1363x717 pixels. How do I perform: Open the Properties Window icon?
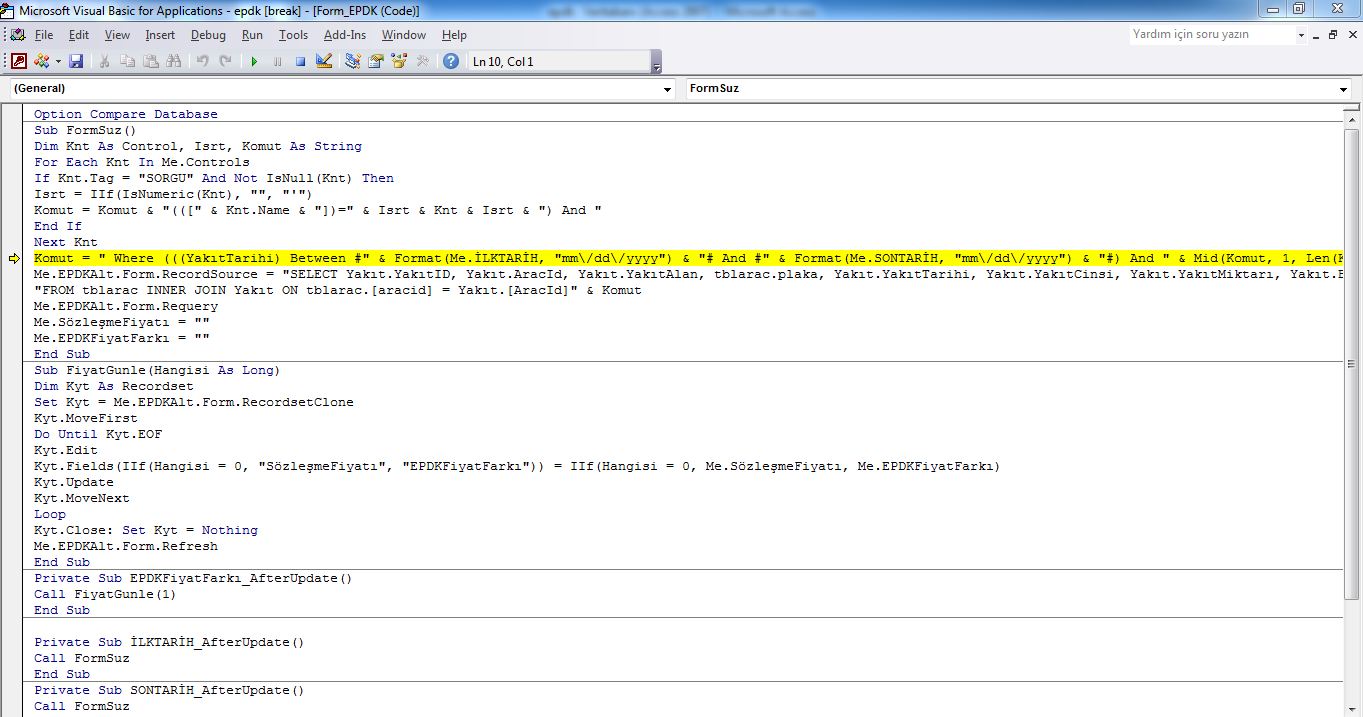click(x=376, y=61)
